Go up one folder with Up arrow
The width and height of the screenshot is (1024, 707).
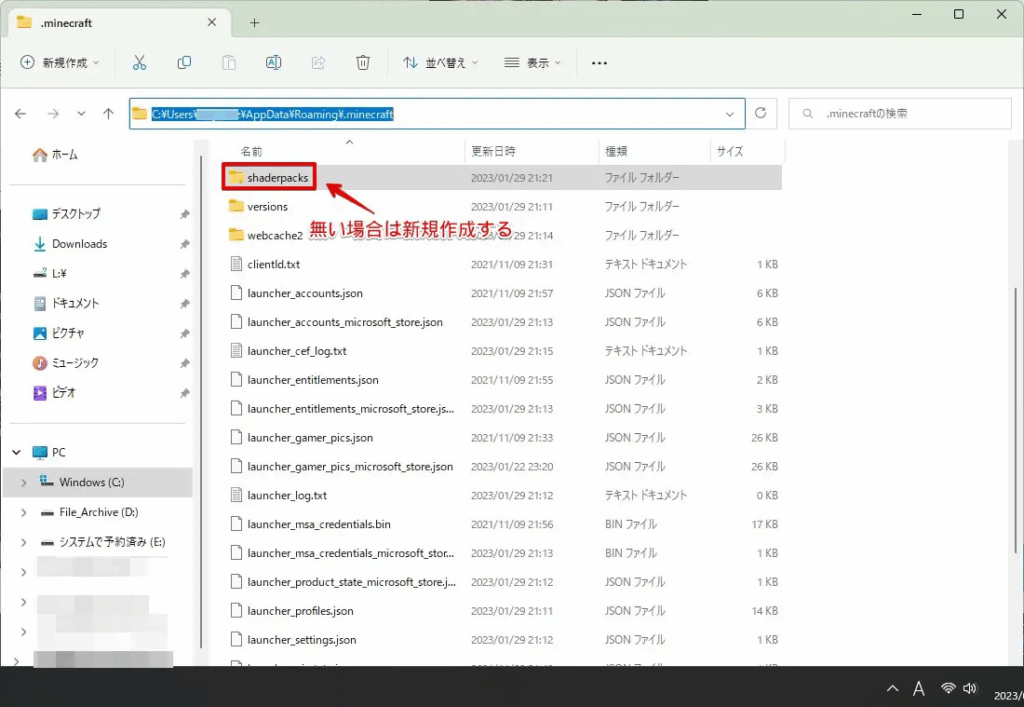click(108, 114)
